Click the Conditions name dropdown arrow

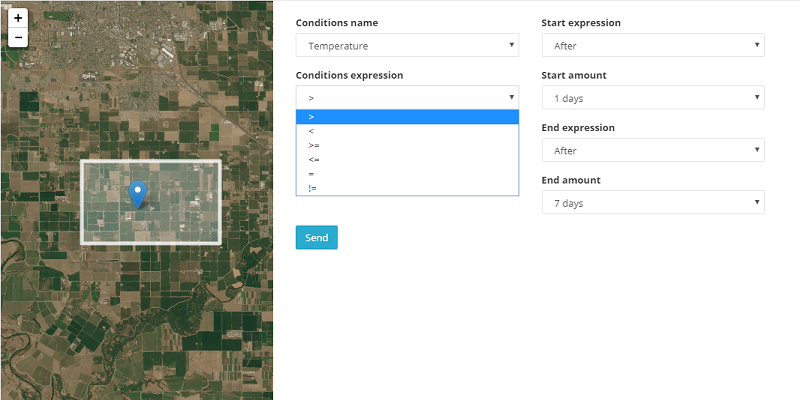(512, 46)
